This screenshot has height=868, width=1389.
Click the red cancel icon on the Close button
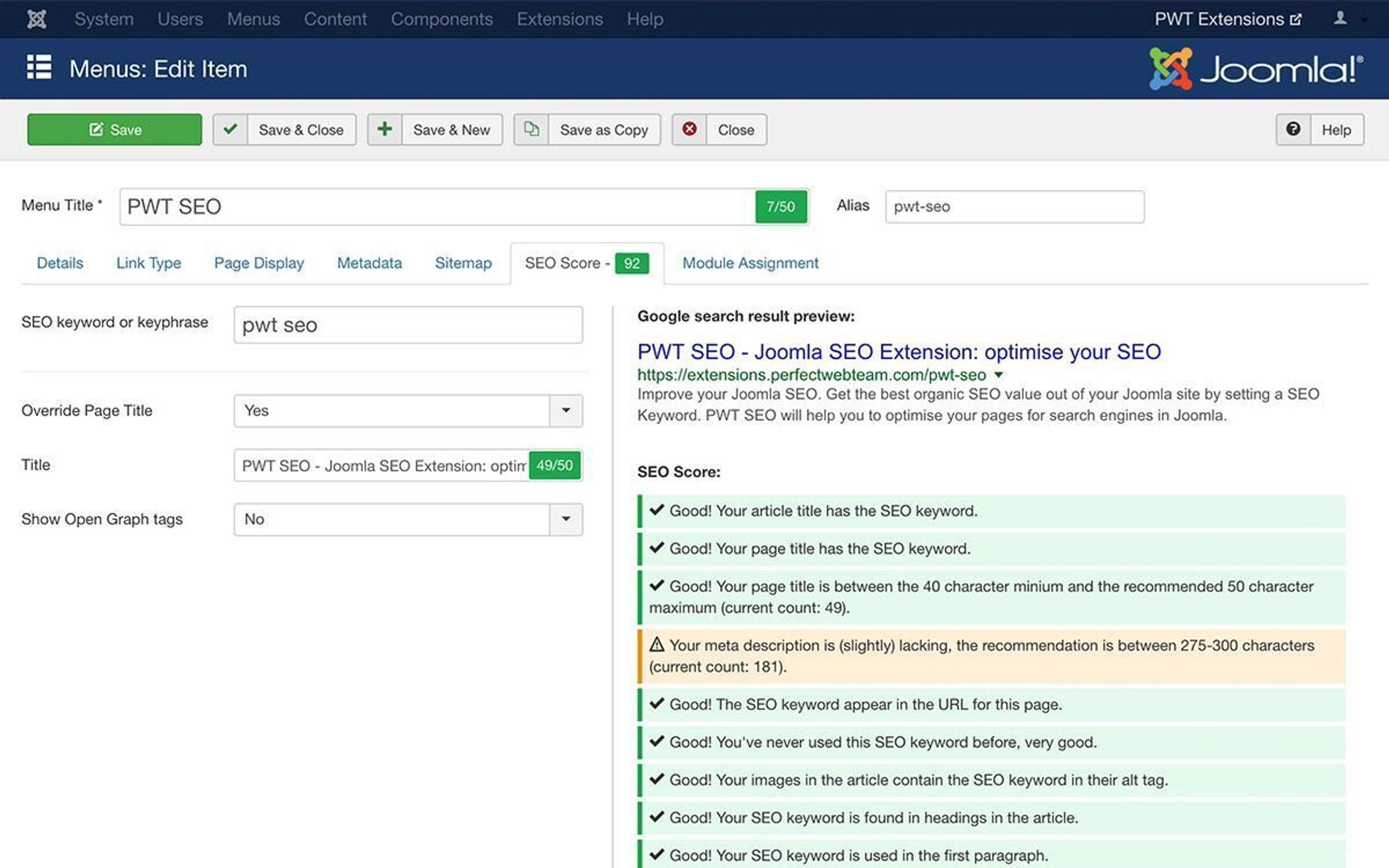pyautogui.click(x=689, y=130)
